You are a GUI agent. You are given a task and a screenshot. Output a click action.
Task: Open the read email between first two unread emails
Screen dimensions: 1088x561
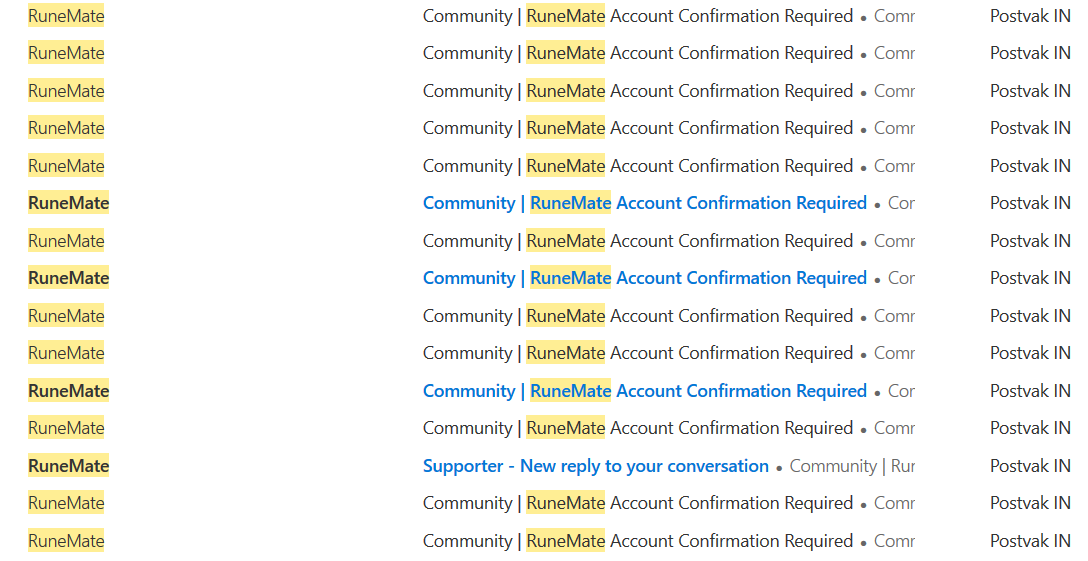[637, 241]
